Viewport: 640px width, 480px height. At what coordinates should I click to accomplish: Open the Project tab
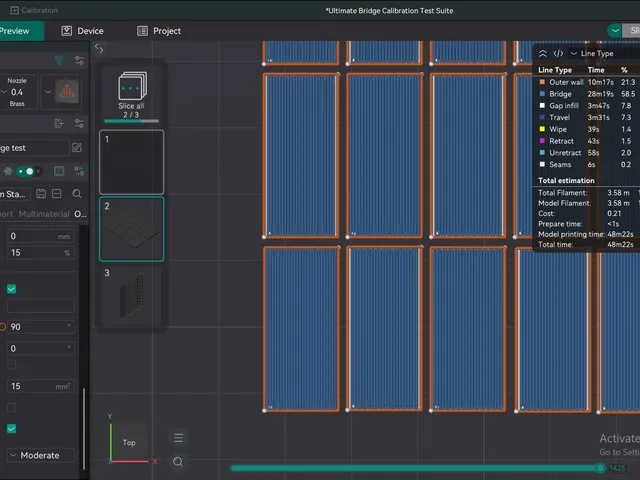(x=159, y=31)
